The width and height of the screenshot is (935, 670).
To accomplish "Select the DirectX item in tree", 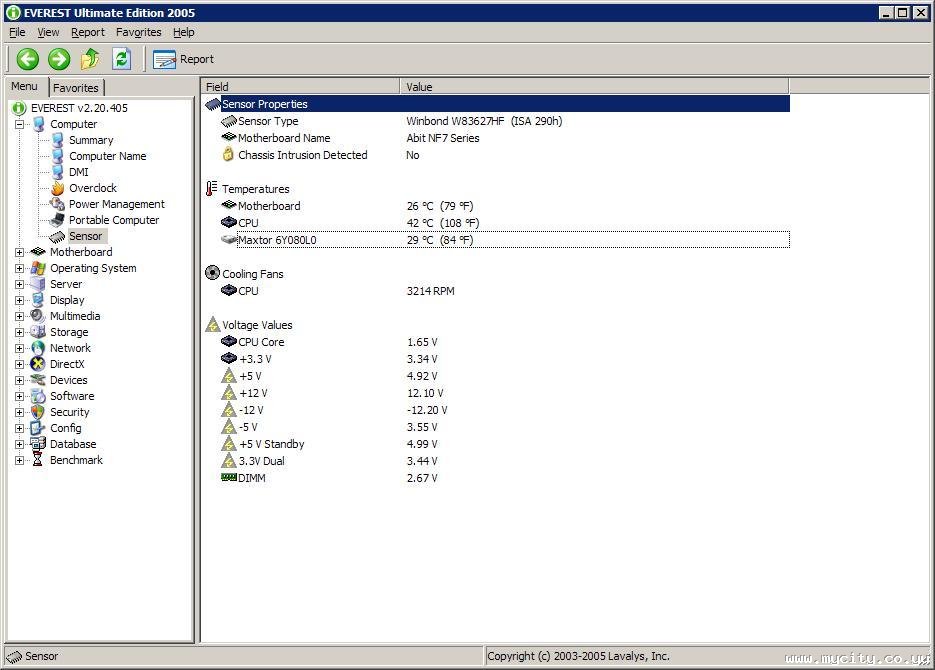I will [67, 364].
